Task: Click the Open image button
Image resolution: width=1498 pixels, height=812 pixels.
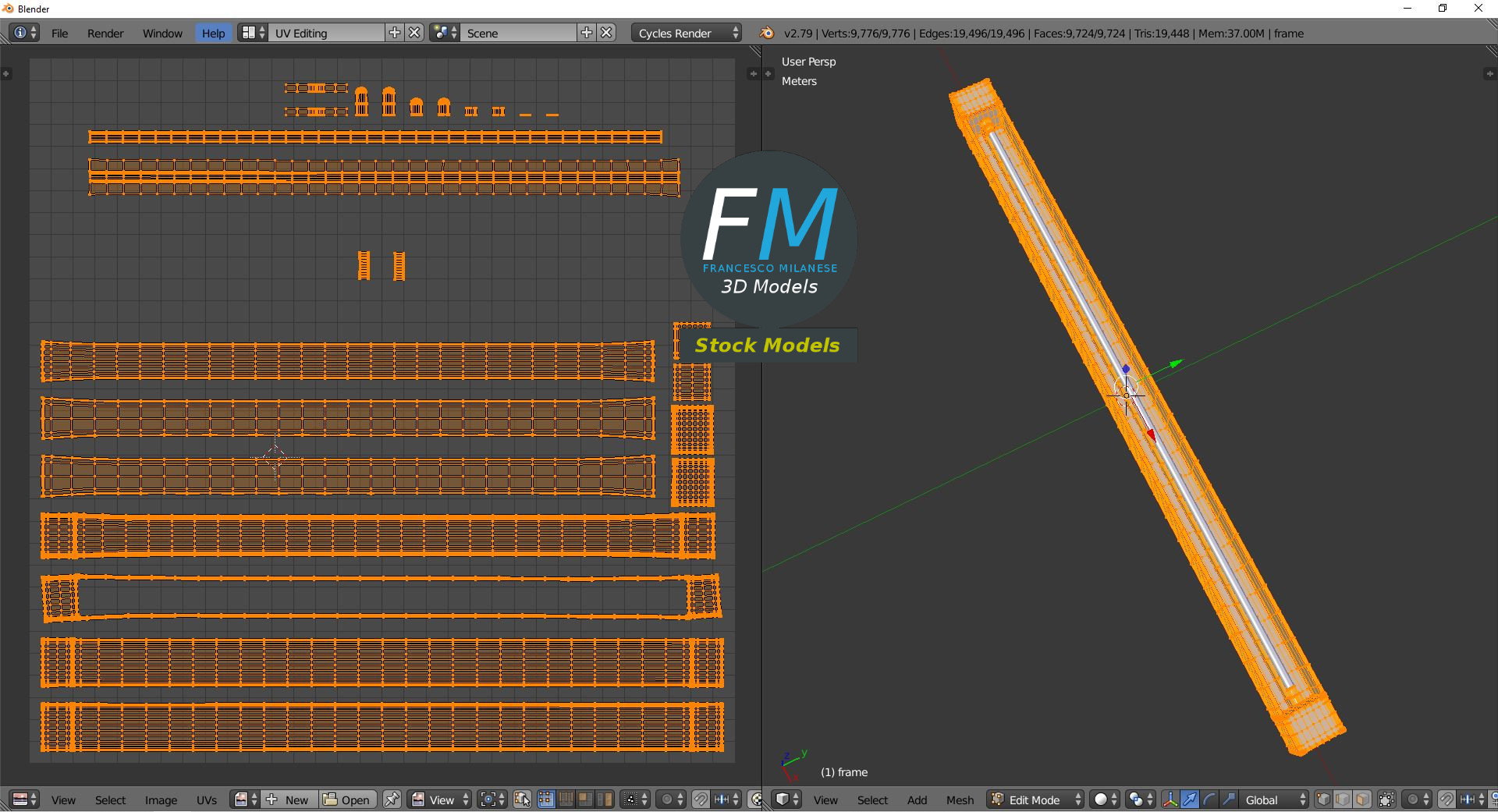Action: [347, 800]
